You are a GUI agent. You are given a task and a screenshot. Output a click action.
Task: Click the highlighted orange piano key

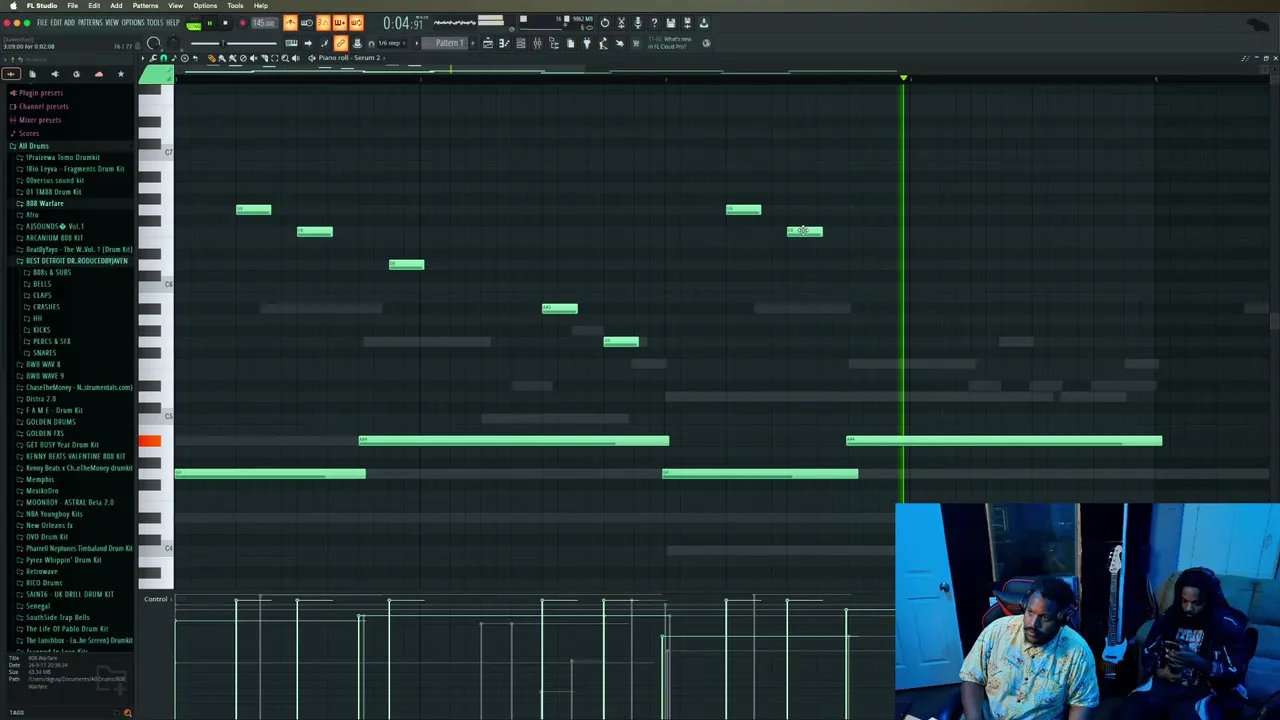point(149,441)
